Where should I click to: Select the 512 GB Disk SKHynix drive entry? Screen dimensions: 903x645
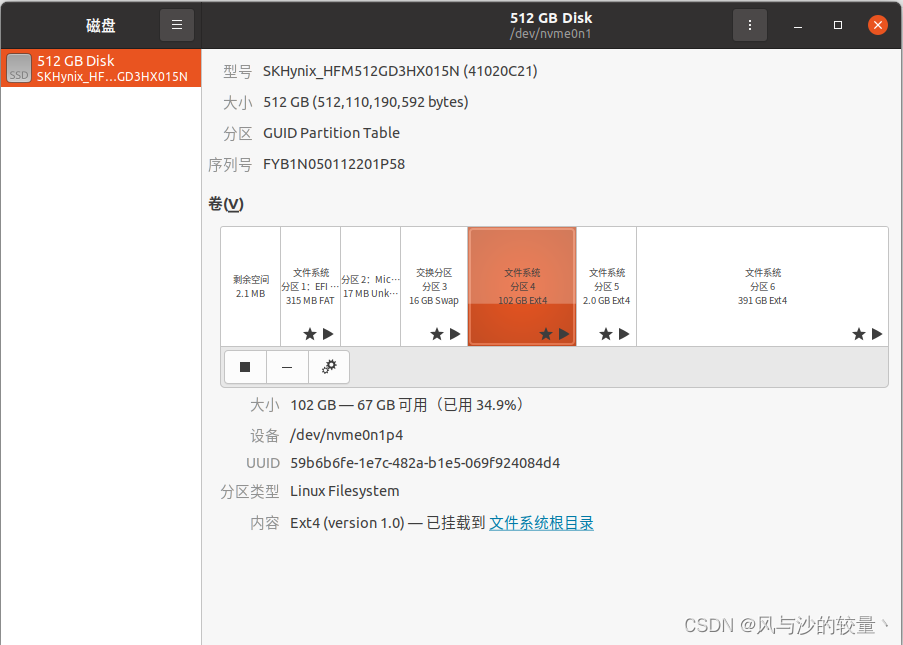pos(101,68)
